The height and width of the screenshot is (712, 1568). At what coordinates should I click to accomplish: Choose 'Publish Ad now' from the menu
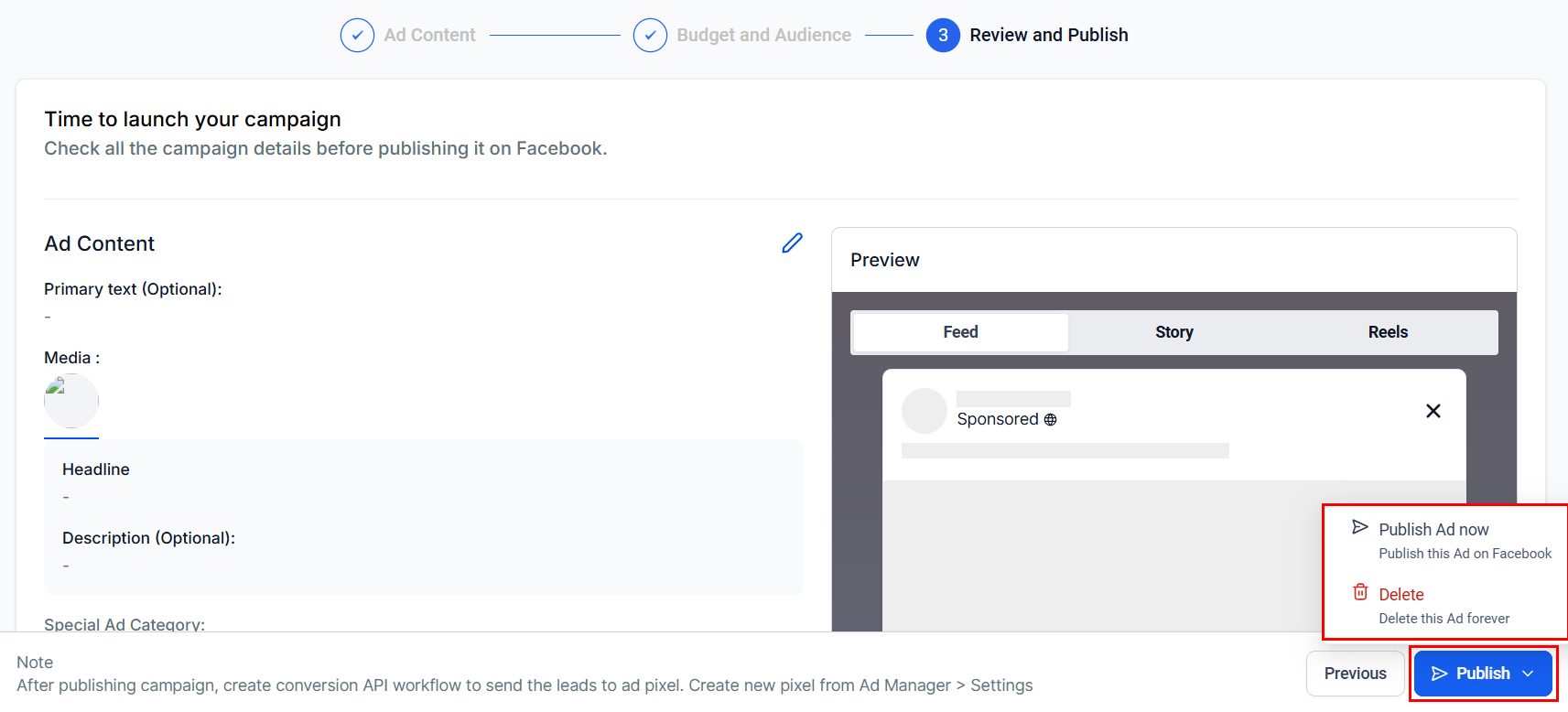1433,530
